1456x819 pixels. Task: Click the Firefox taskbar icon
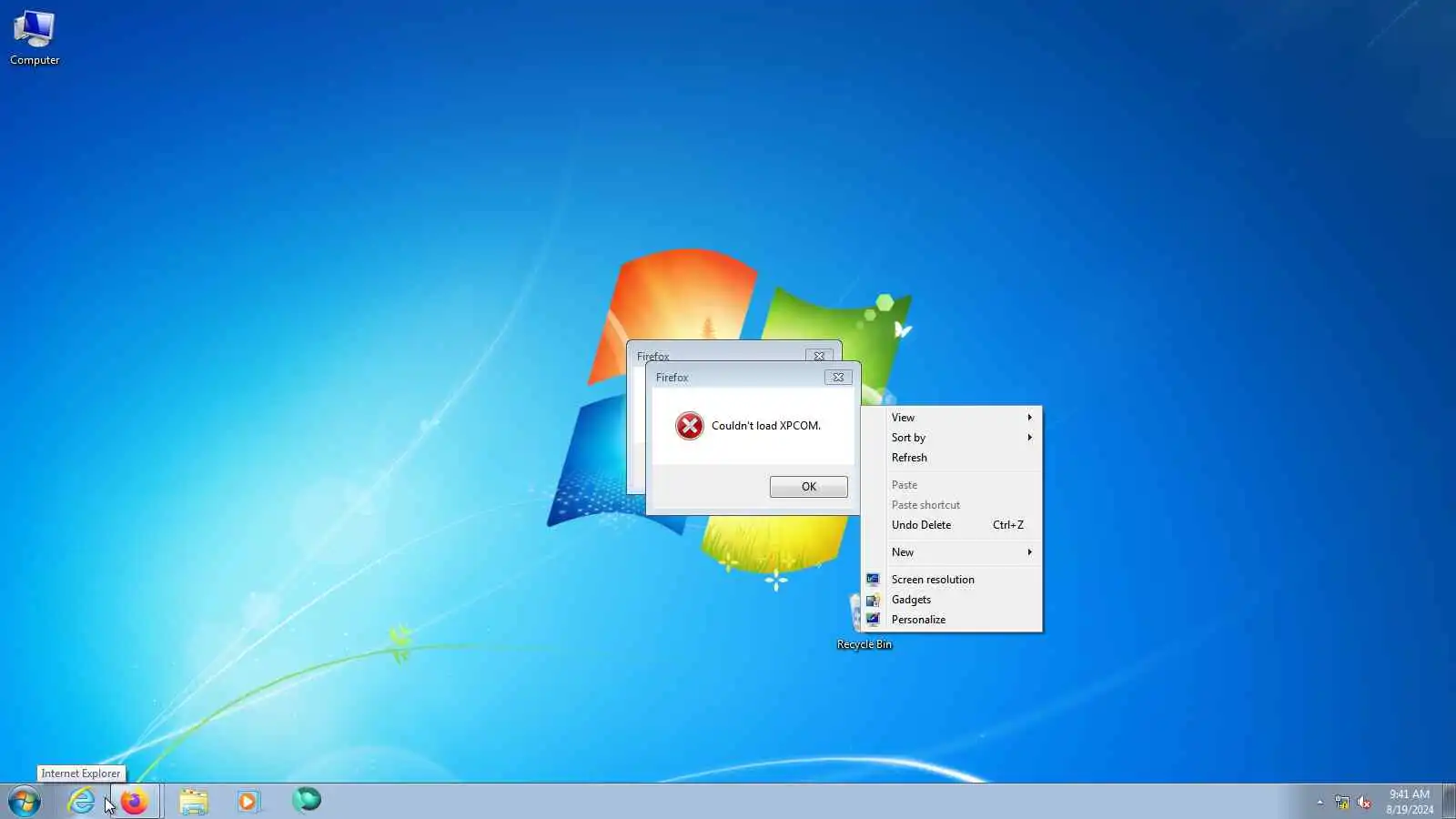point(135,802)
